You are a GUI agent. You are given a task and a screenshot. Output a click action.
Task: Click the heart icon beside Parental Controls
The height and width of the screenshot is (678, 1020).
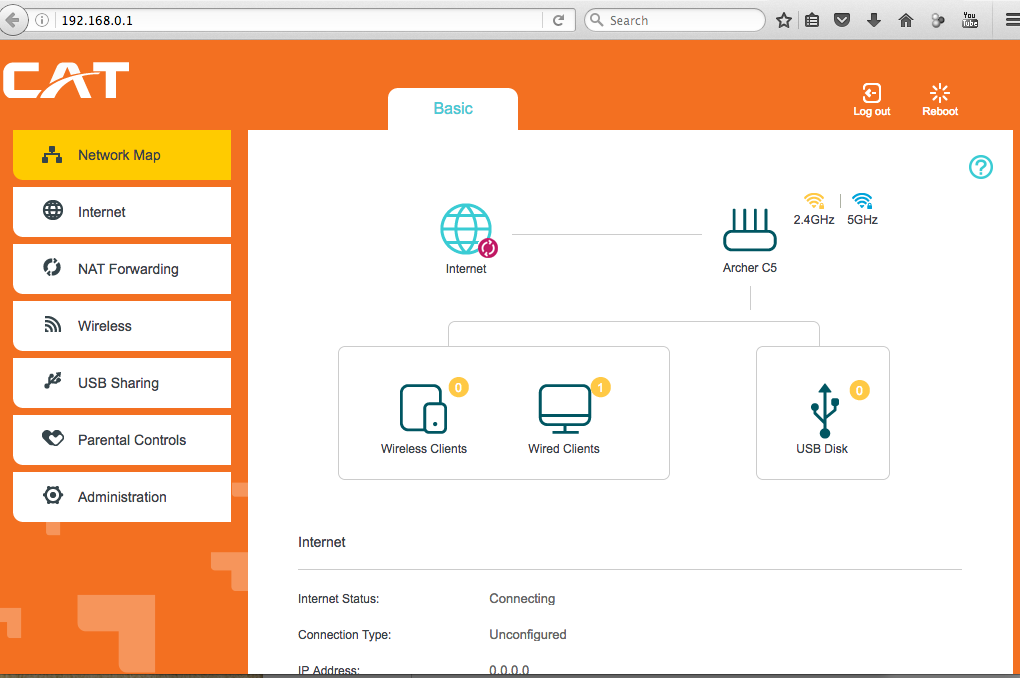click(53, 438)
